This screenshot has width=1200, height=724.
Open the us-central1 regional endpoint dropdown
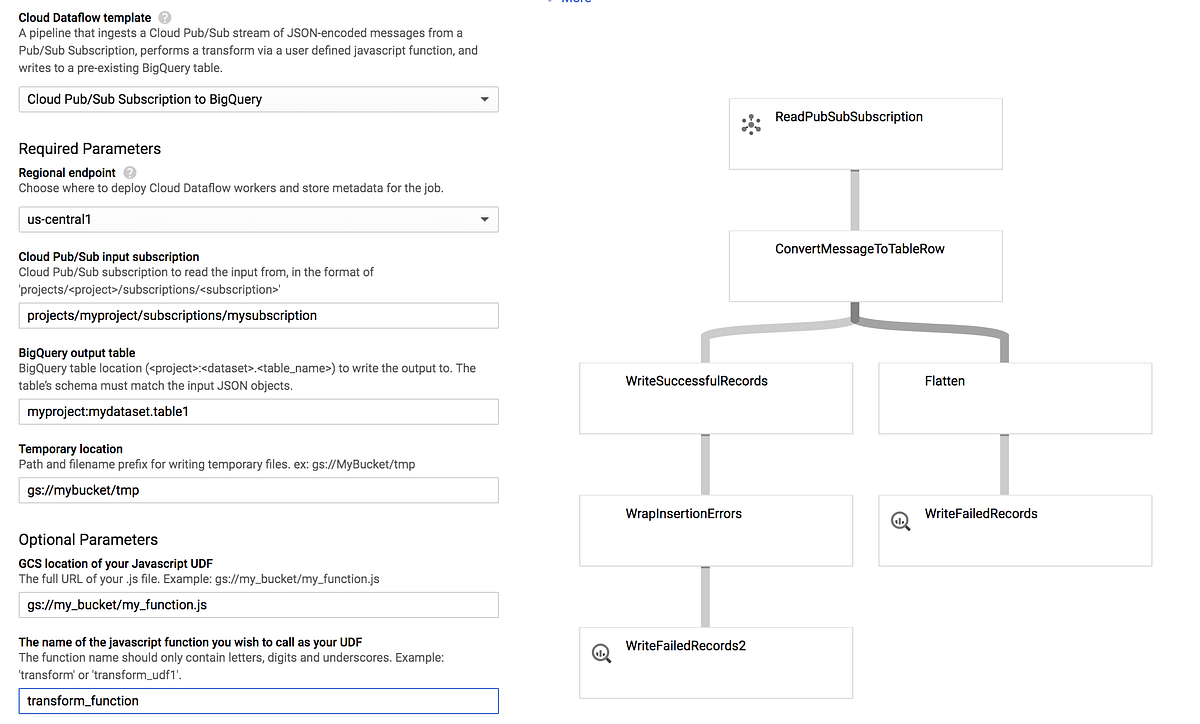pos(258,219)
